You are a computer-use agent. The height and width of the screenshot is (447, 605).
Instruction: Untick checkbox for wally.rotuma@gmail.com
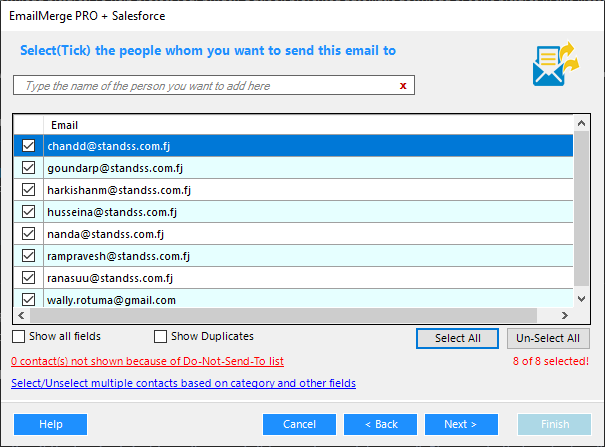28,299
